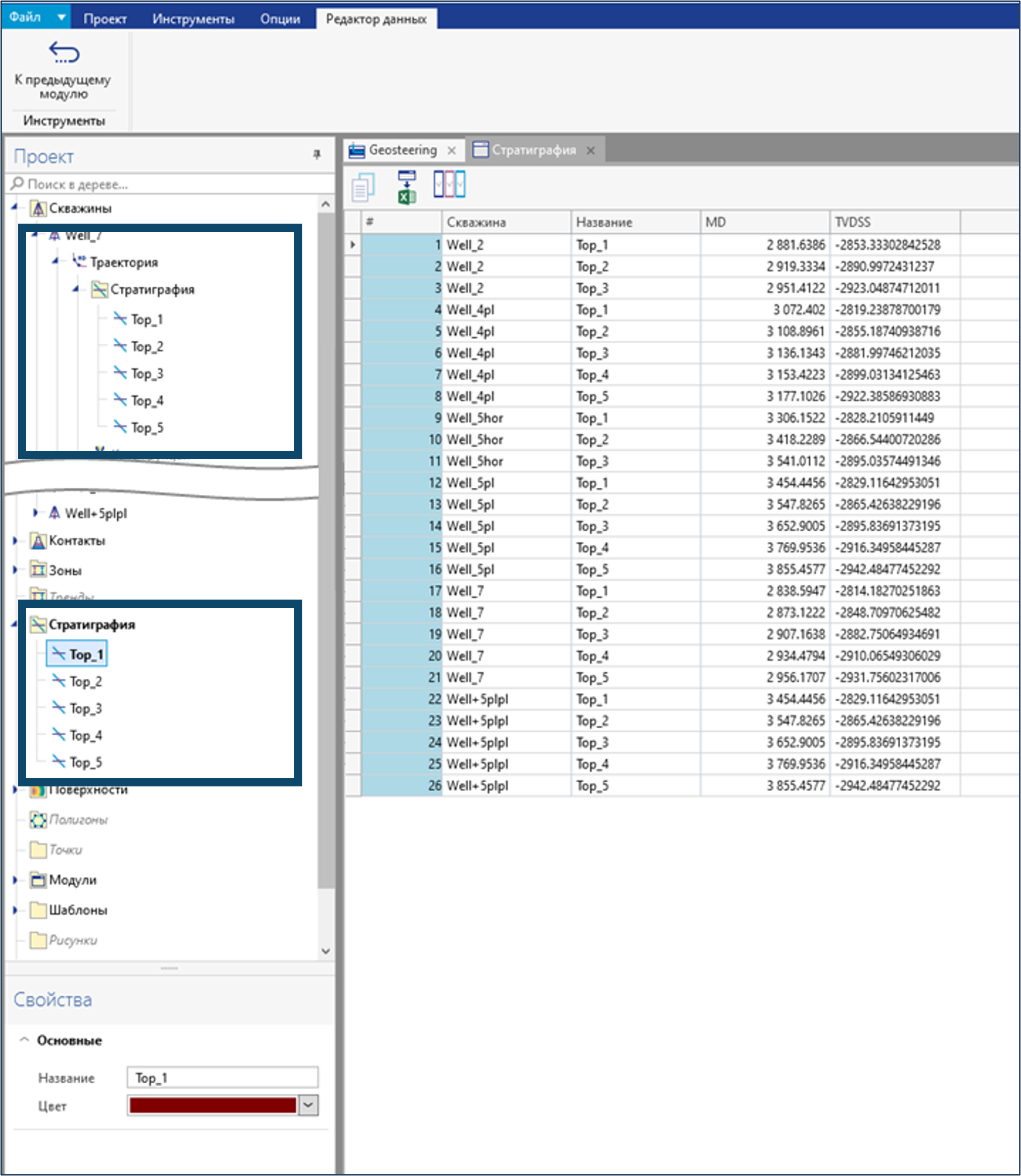Open the Файл menu

coord(25,17)
